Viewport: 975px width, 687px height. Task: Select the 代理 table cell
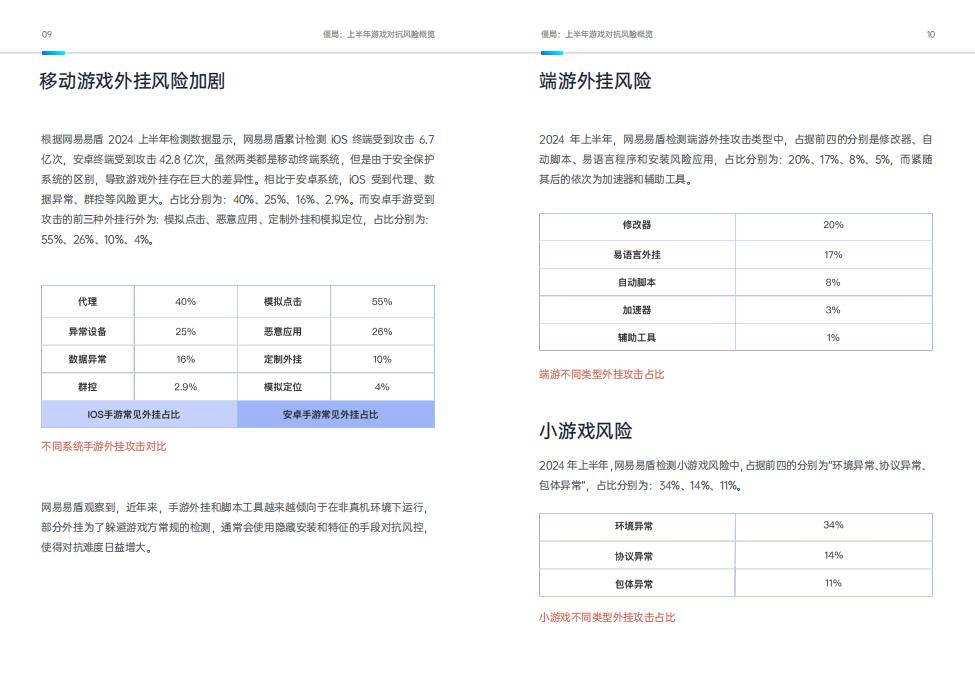point(88,302)
